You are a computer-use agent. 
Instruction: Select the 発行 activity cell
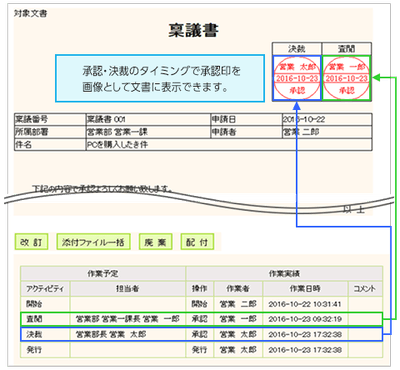(x=45, y=350)
